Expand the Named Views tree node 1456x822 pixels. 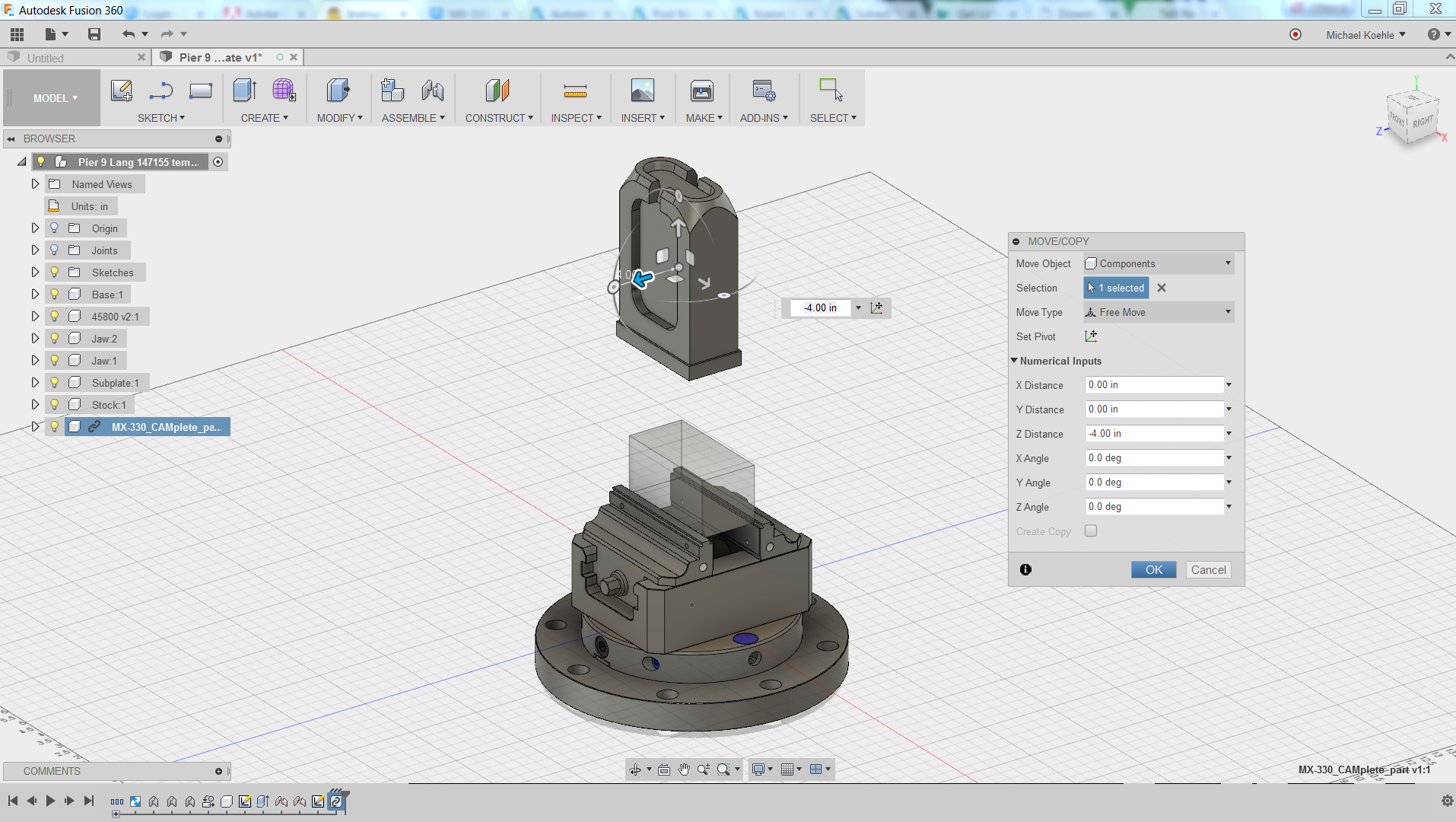(x=35, y=184)
